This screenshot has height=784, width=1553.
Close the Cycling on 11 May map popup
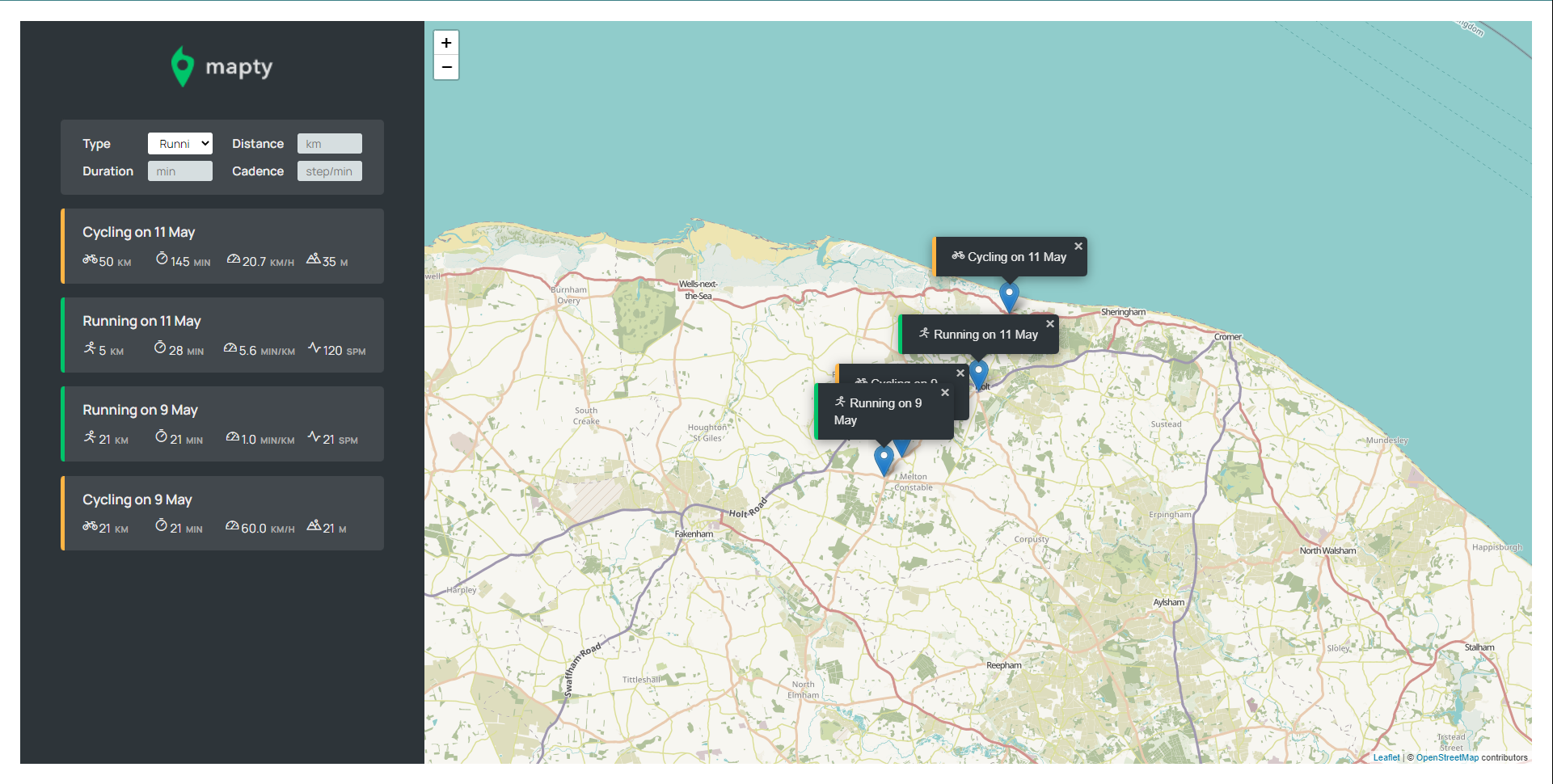[x=1078, y=247]
